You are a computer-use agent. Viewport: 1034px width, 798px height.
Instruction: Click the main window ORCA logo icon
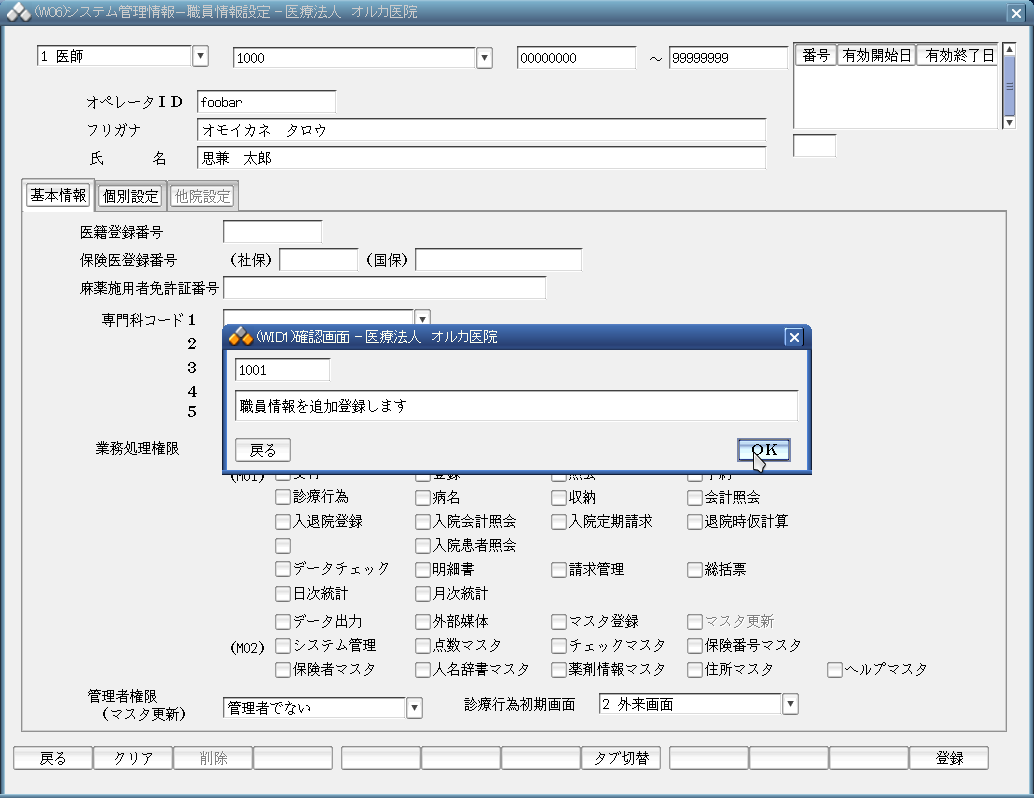coord(19,12)
